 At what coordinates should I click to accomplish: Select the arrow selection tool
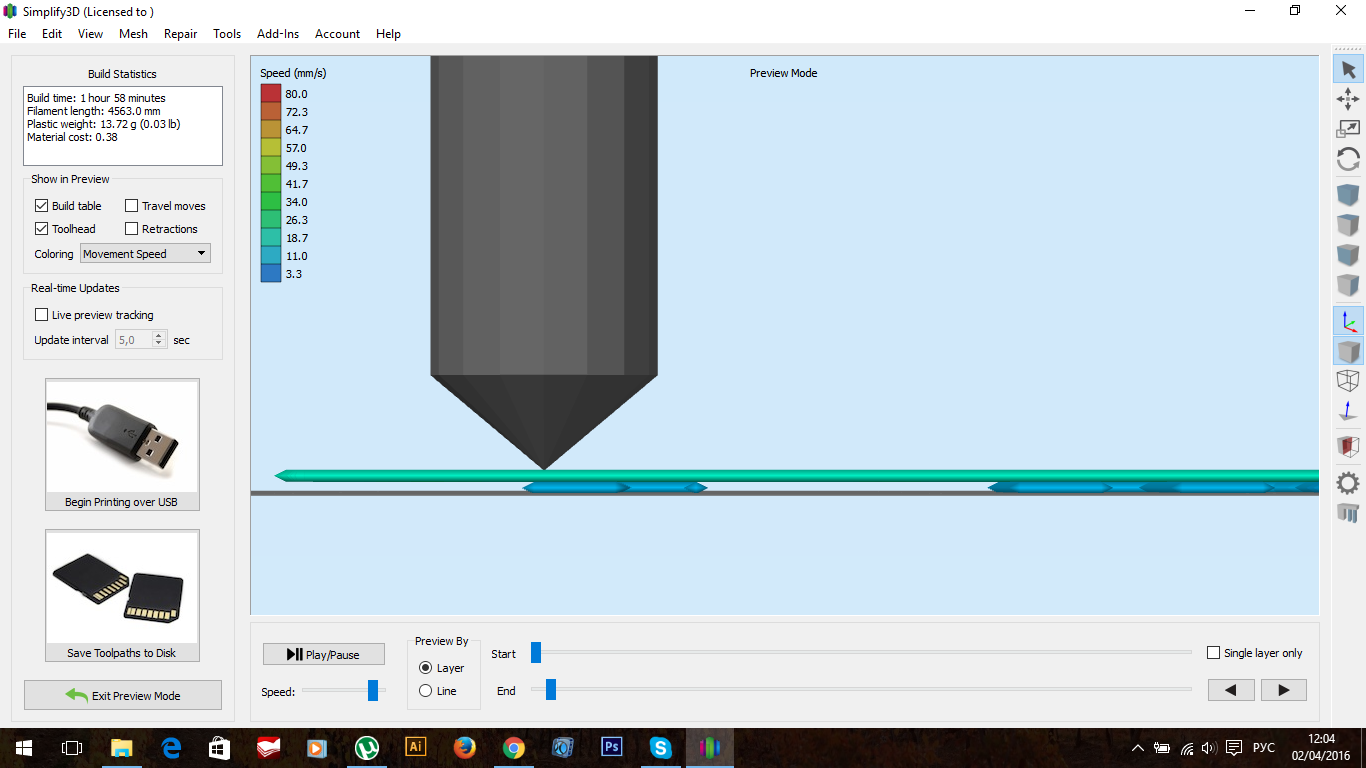1348,69
